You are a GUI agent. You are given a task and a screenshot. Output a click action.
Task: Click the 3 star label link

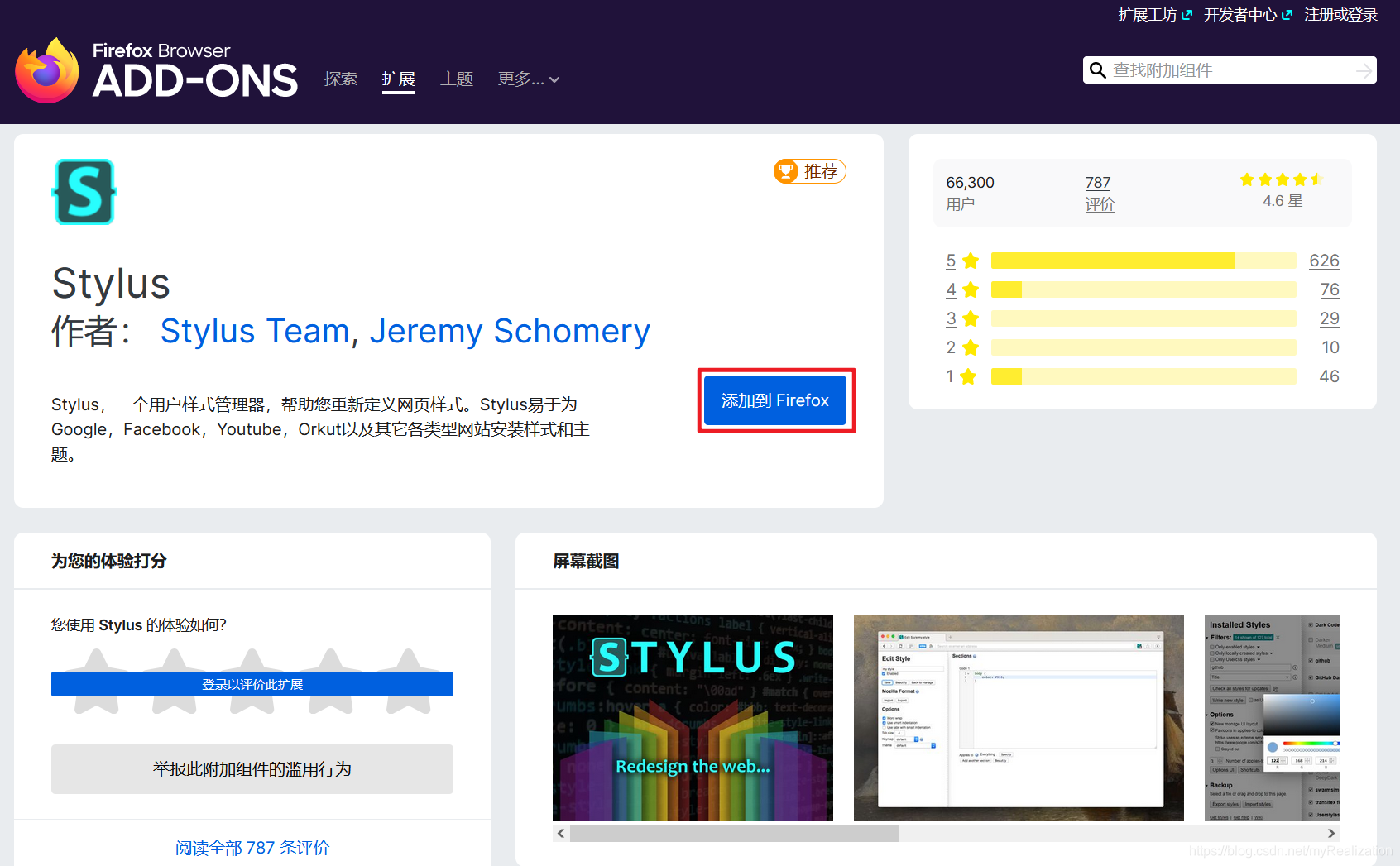coord(952,318)
